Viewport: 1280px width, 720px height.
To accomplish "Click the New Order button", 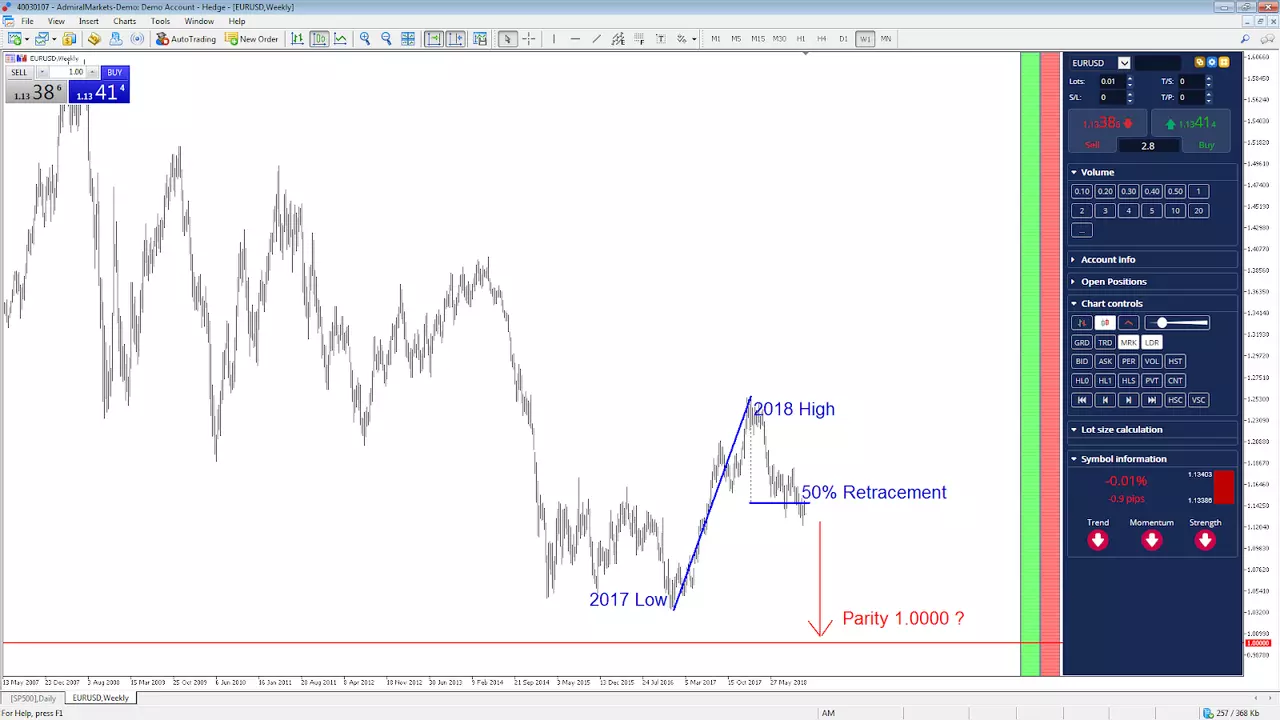I will 252,39.
